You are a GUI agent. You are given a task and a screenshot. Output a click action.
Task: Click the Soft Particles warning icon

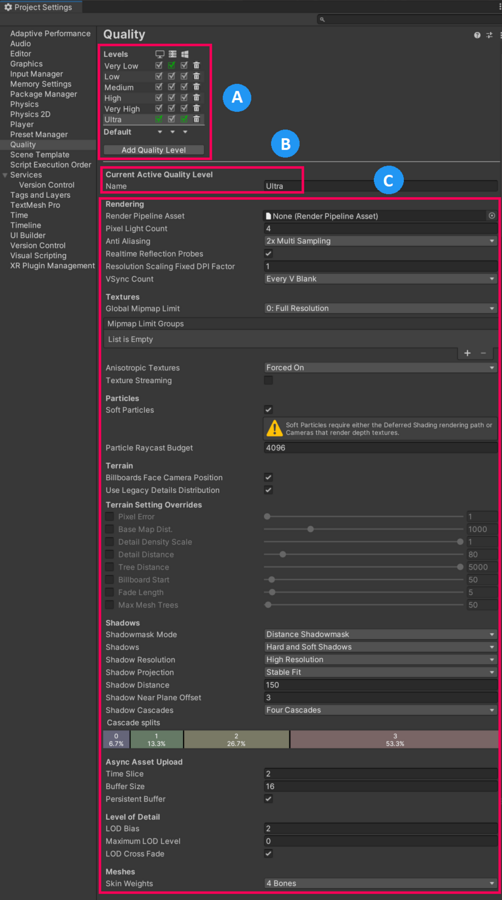pyautogui.click(x=274, y=428)
